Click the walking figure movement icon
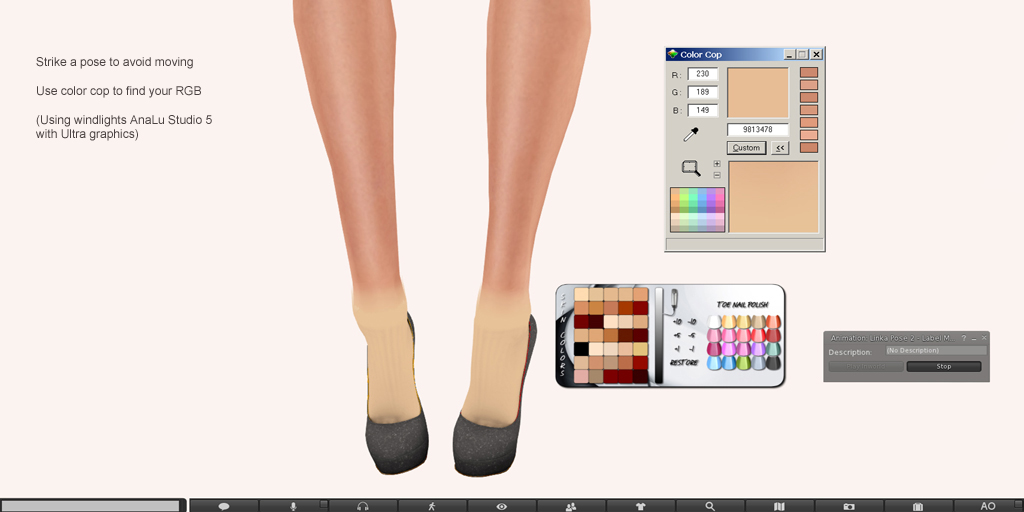 tap(432, 506)
